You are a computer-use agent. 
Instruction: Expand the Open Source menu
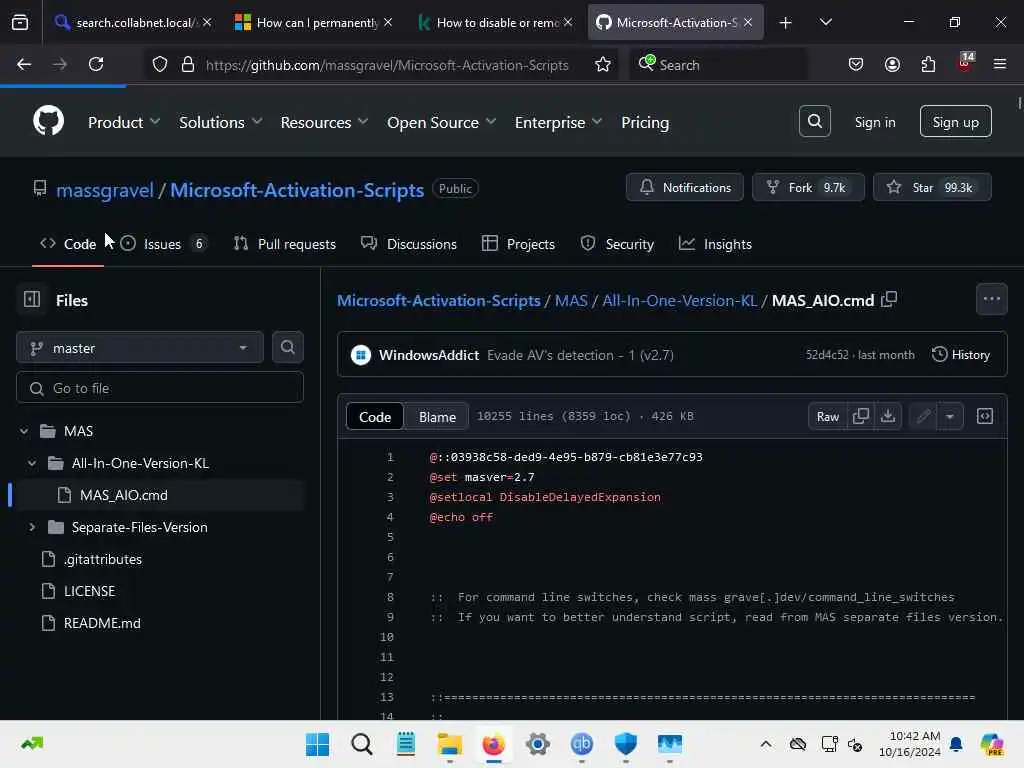[x=441, y=122]
